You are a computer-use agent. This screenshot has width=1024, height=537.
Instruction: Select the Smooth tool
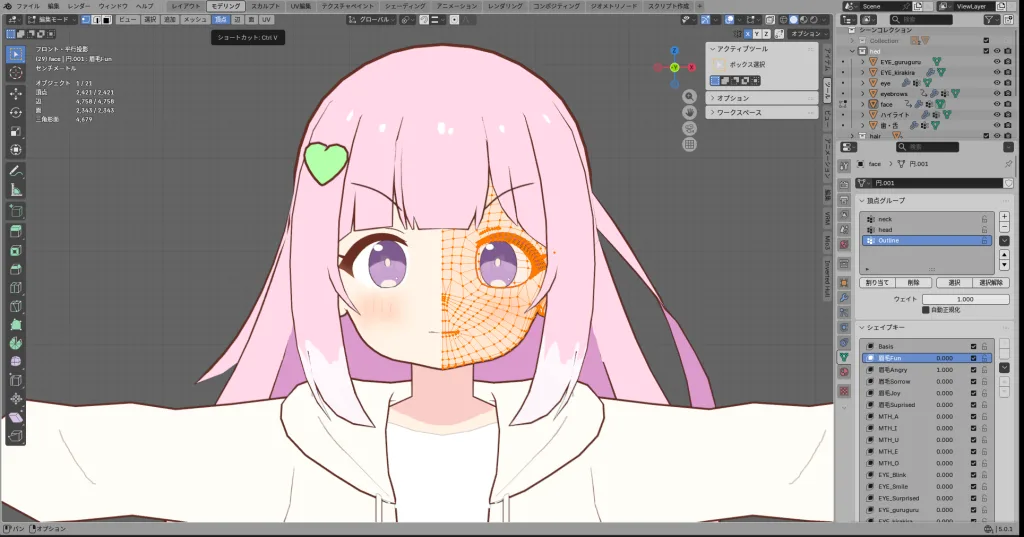pyautogui.click(x=16, y=361)
